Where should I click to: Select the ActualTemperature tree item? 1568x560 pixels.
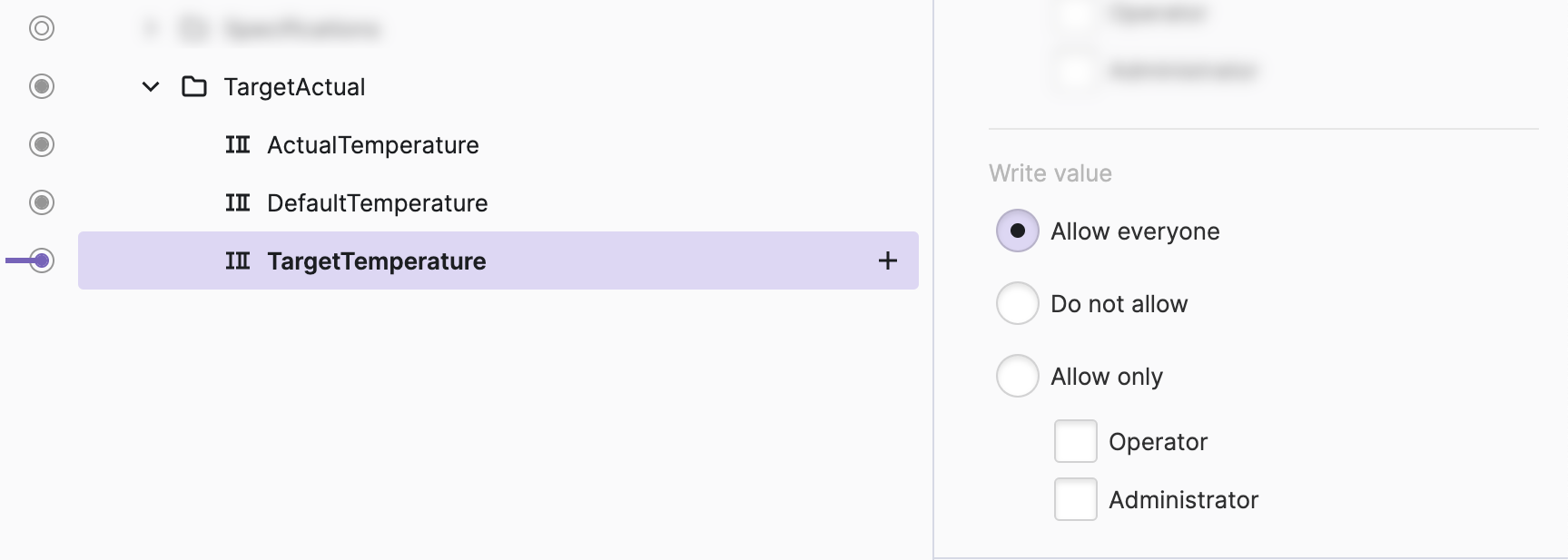coord(372,145)
